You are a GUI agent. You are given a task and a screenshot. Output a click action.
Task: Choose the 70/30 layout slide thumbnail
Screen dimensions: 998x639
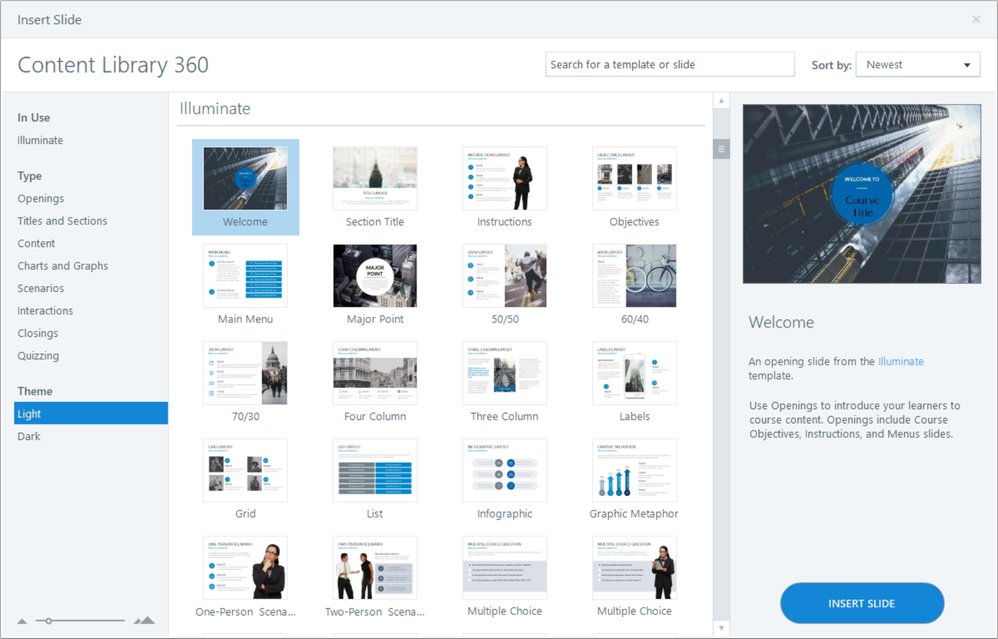coord(245,373)
